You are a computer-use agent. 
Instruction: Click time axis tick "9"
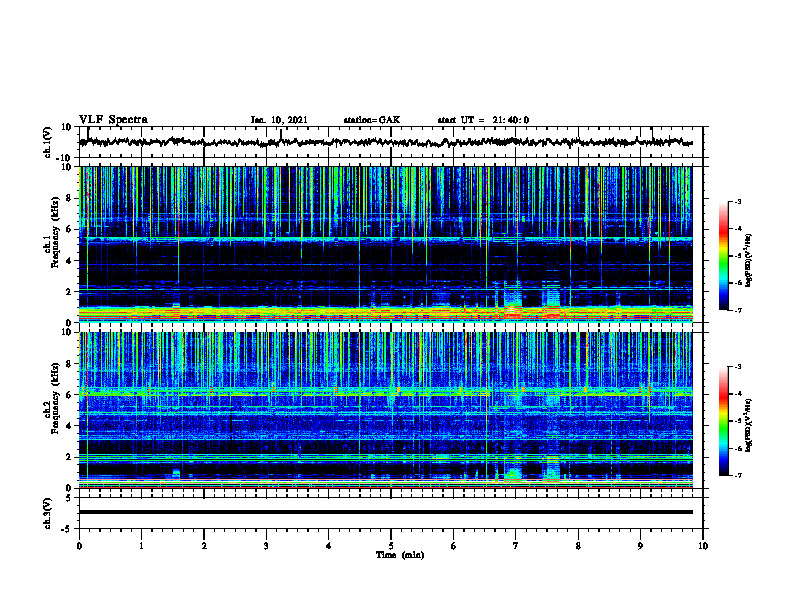tap(640, 546)
